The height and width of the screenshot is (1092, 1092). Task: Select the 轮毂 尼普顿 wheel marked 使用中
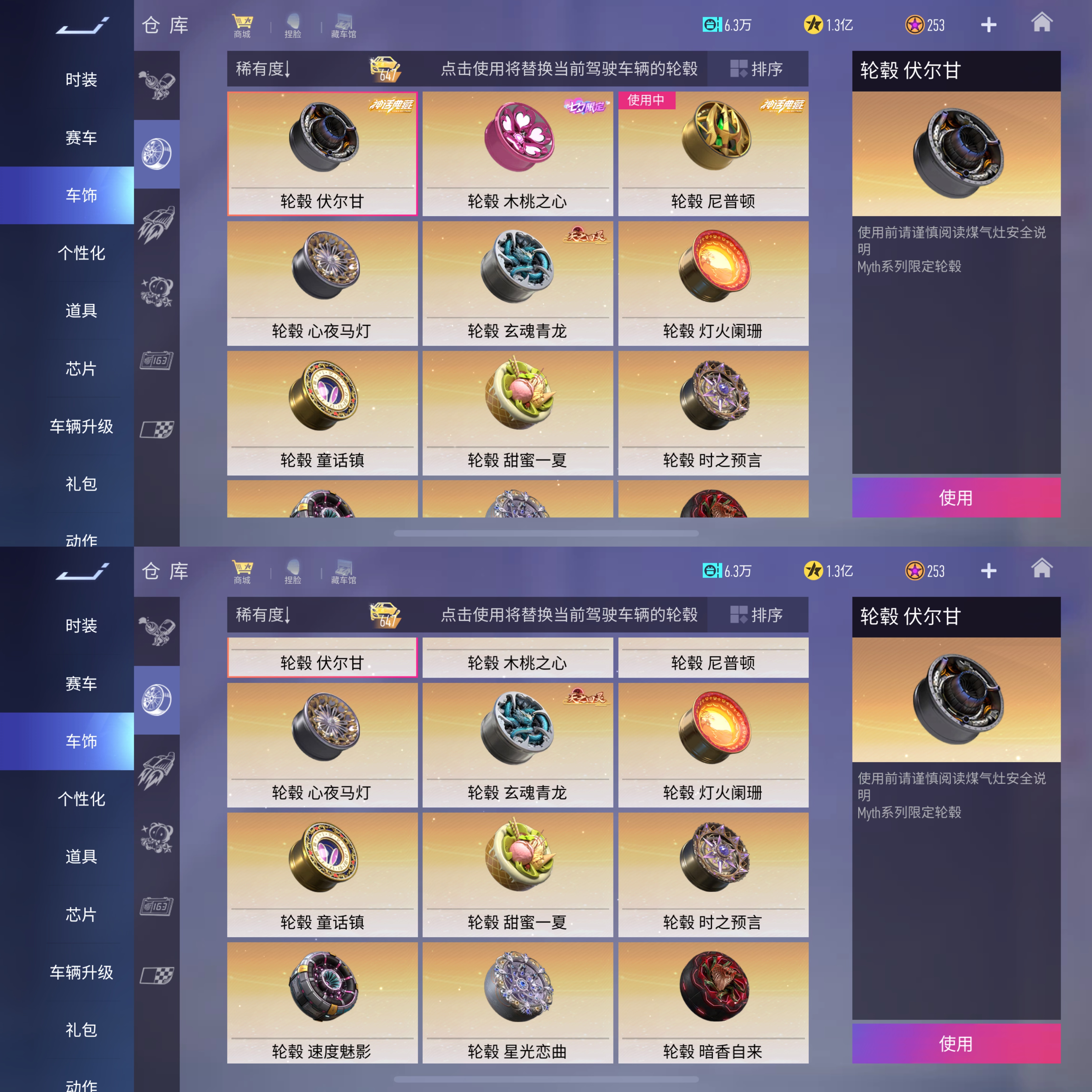713,154
